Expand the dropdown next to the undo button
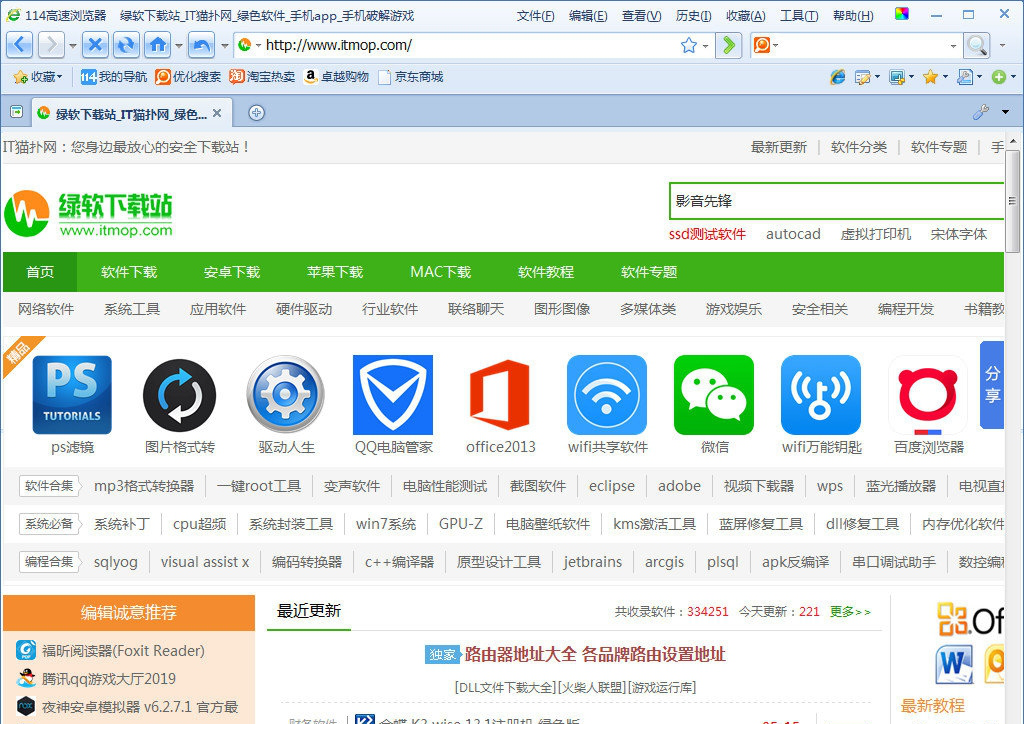Image resolution: width=1024 pixels, height=752 pixels. click(224, 46)
